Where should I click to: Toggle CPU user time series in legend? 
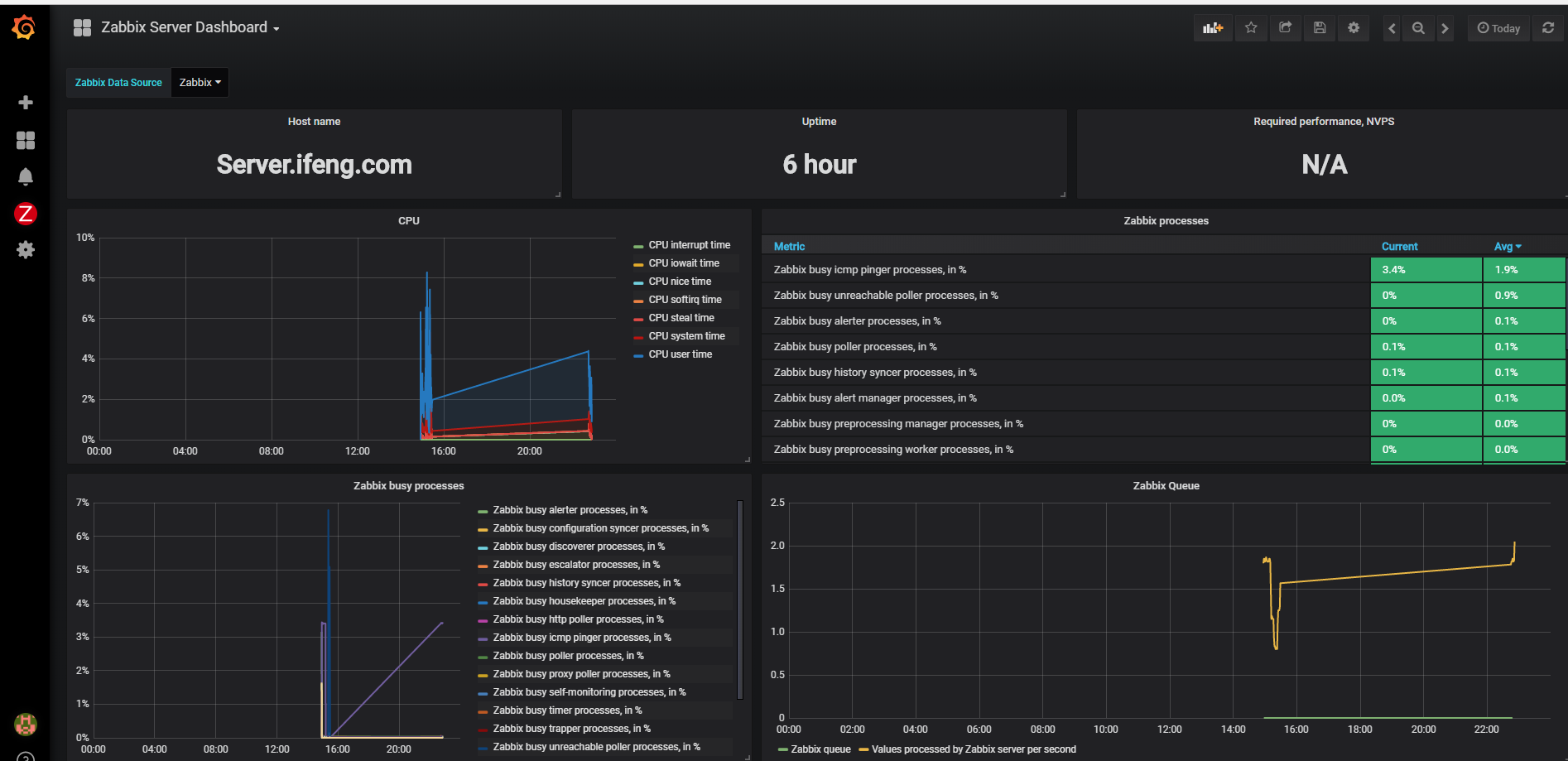tap(680, 354)
